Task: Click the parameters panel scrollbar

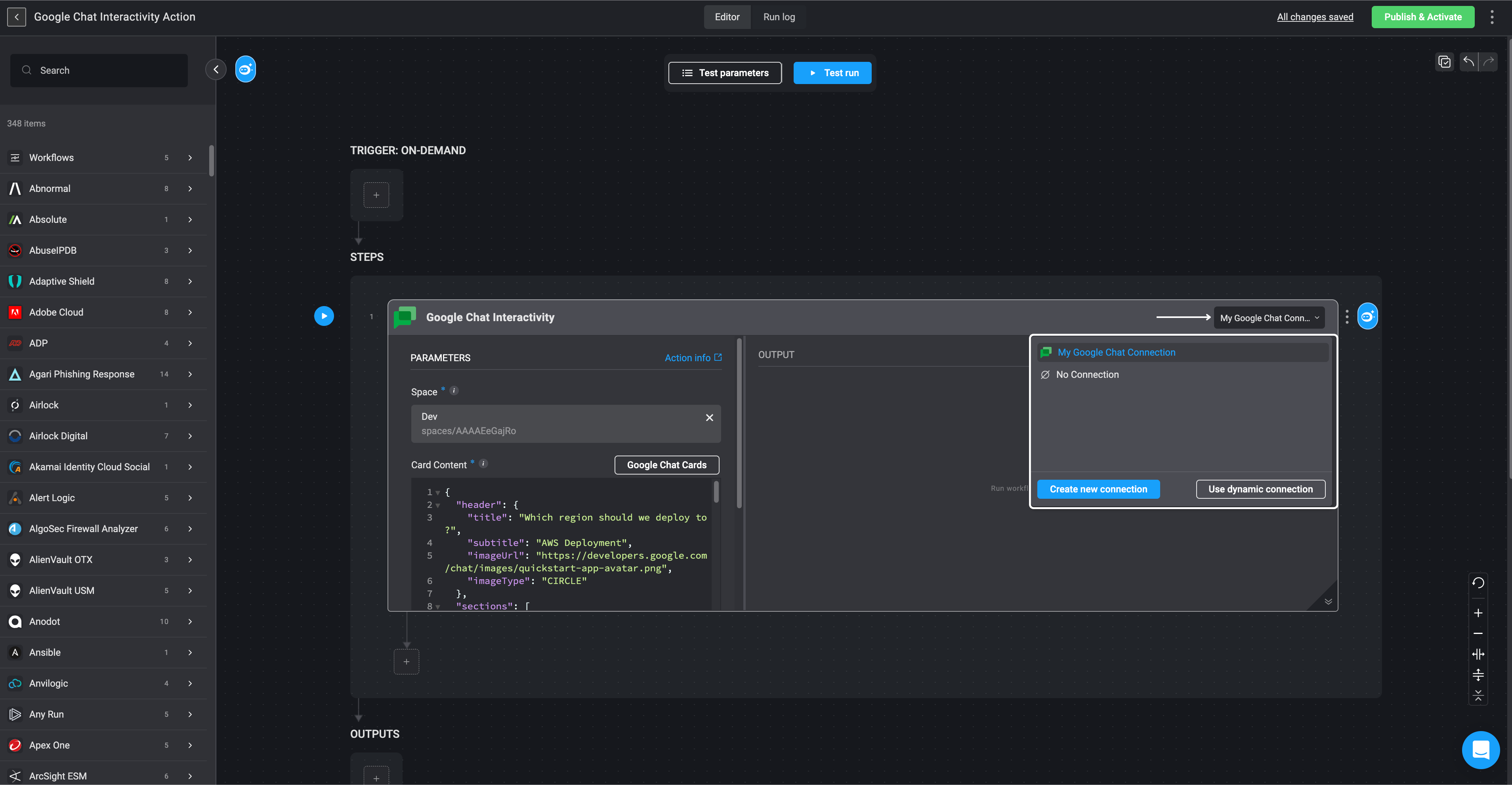Action: coord(739,423)
